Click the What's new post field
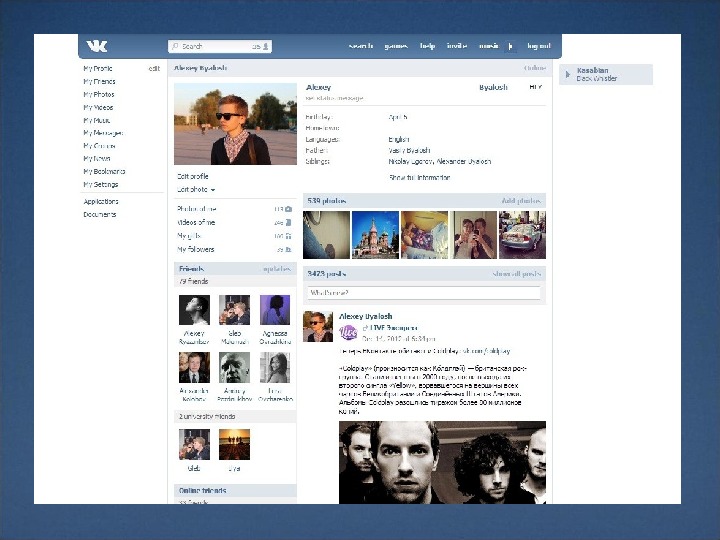Image resolution: width=720 pixels, height=540 pixels. [x=424, y=292]
